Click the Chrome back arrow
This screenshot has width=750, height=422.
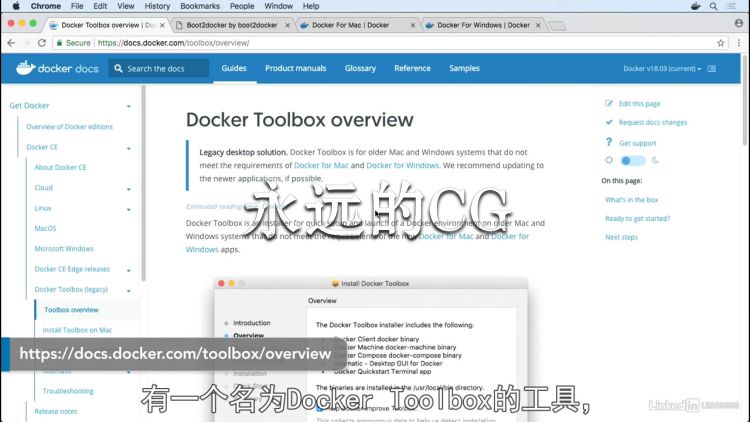pyautogui.click(x=11, y=43)
